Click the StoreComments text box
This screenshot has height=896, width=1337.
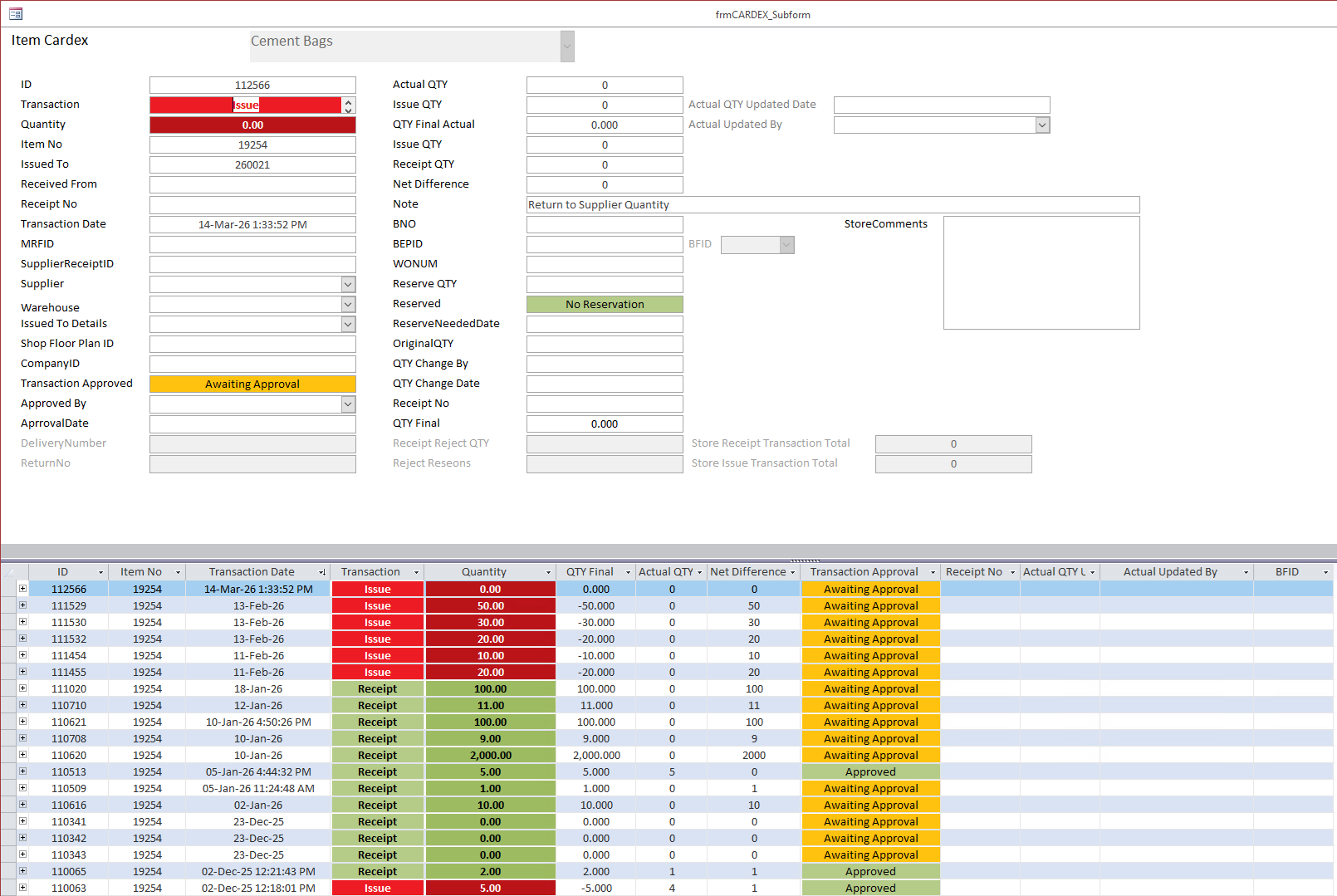click(1041, 272)
